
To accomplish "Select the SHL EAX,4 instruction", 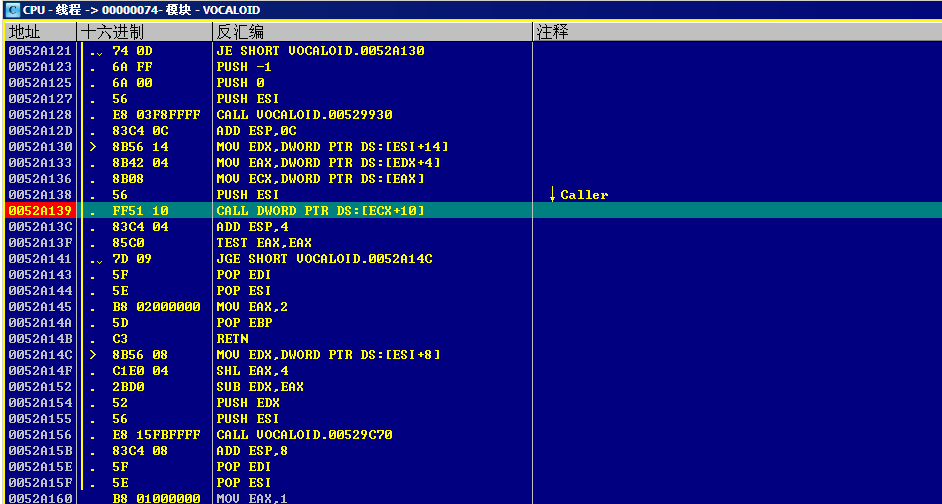I will point(252,371).
